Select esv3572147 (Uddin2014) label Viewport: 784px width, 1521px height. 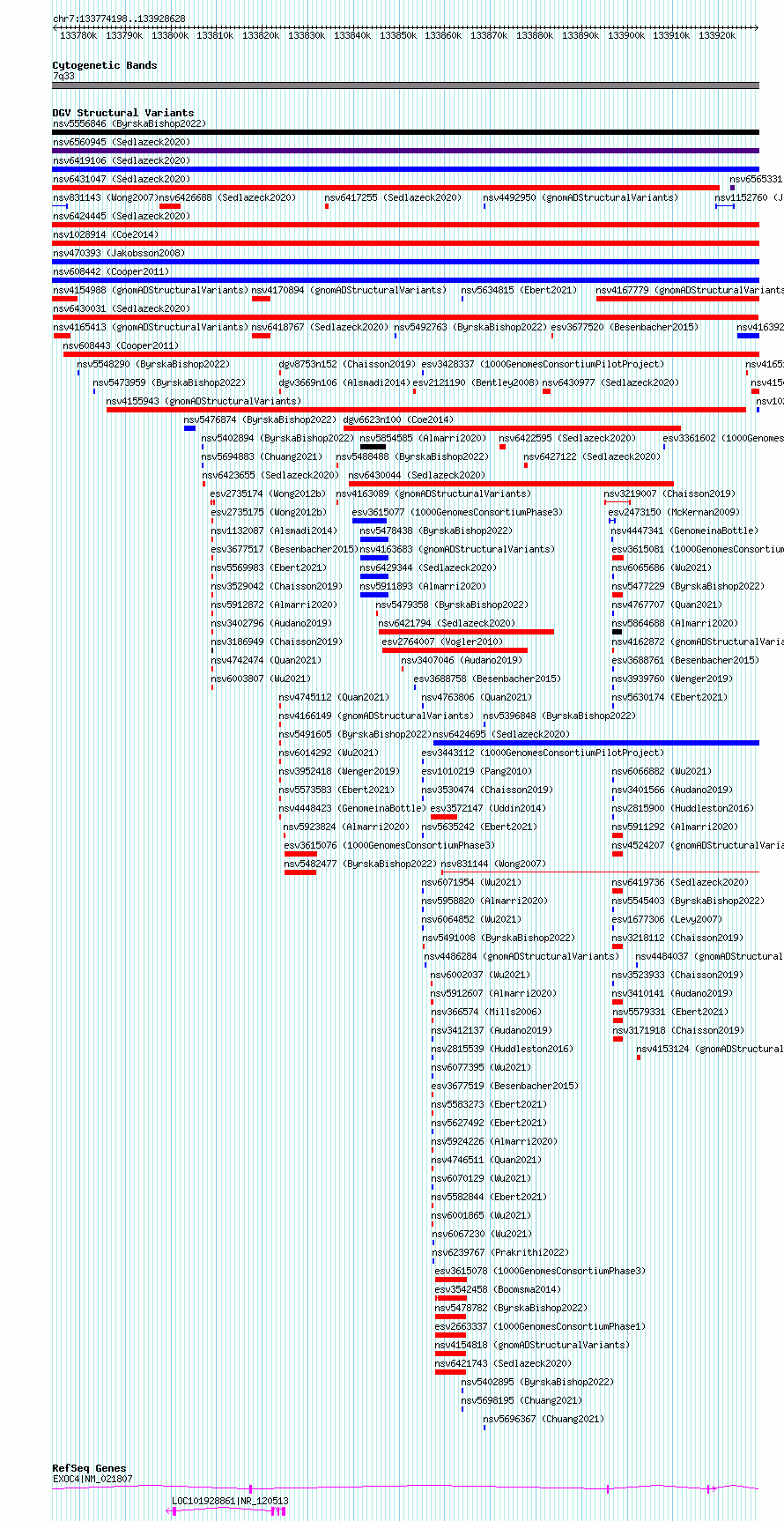488,808
